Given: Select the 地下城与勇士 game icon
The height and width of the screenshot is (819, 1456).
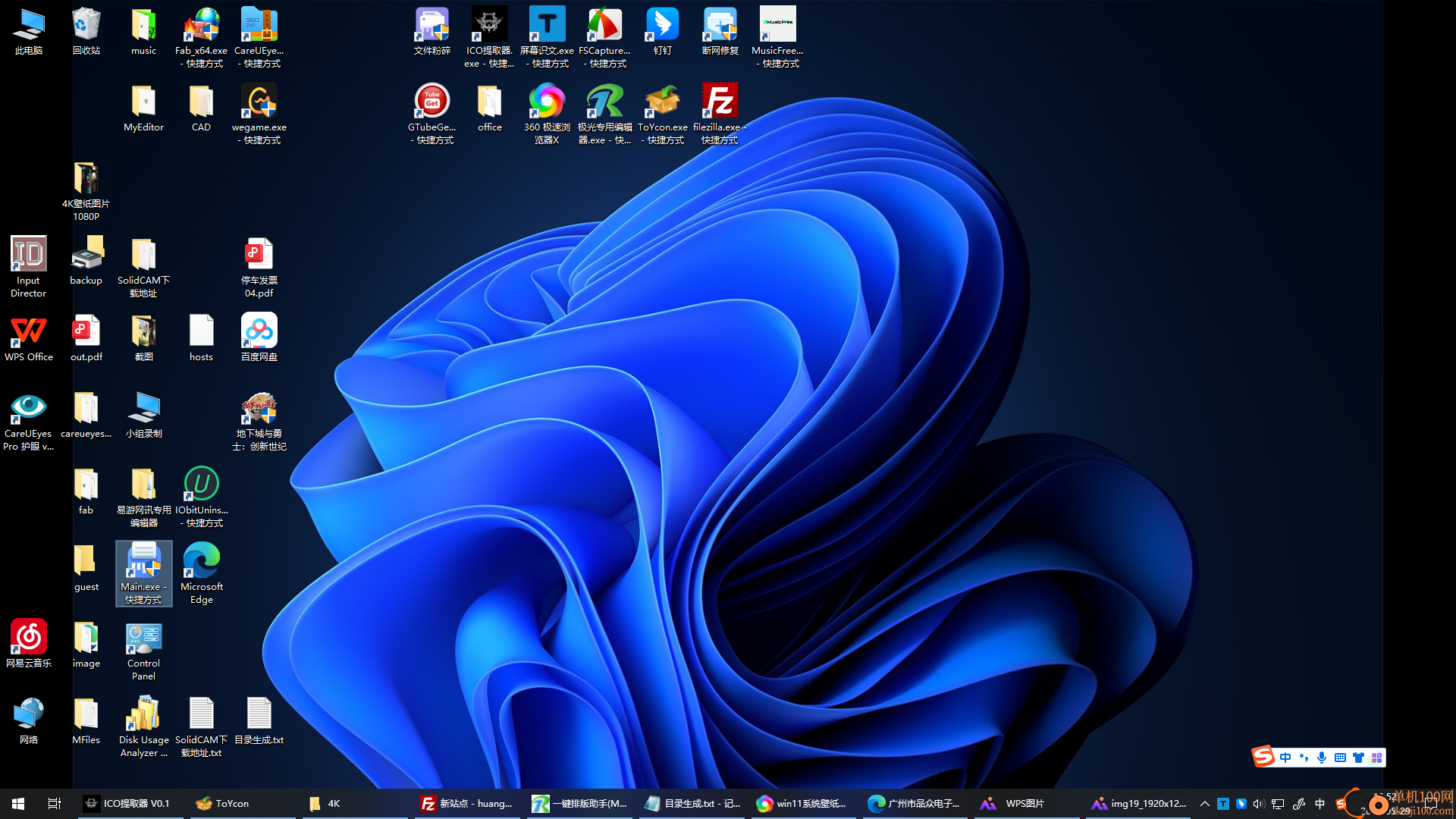Looking at the screenshot, I should click(259, 422).
